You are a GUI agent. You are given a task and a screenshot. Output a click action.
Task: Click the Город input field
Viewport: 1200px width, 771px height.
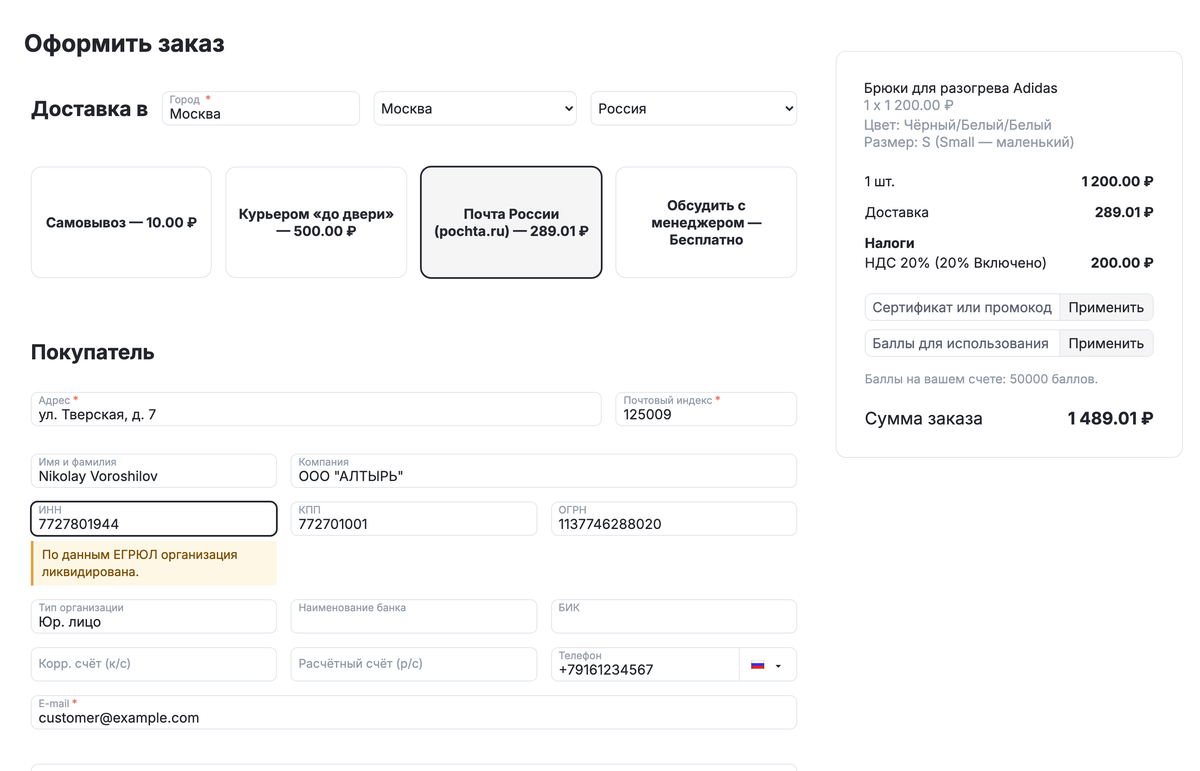261,109
